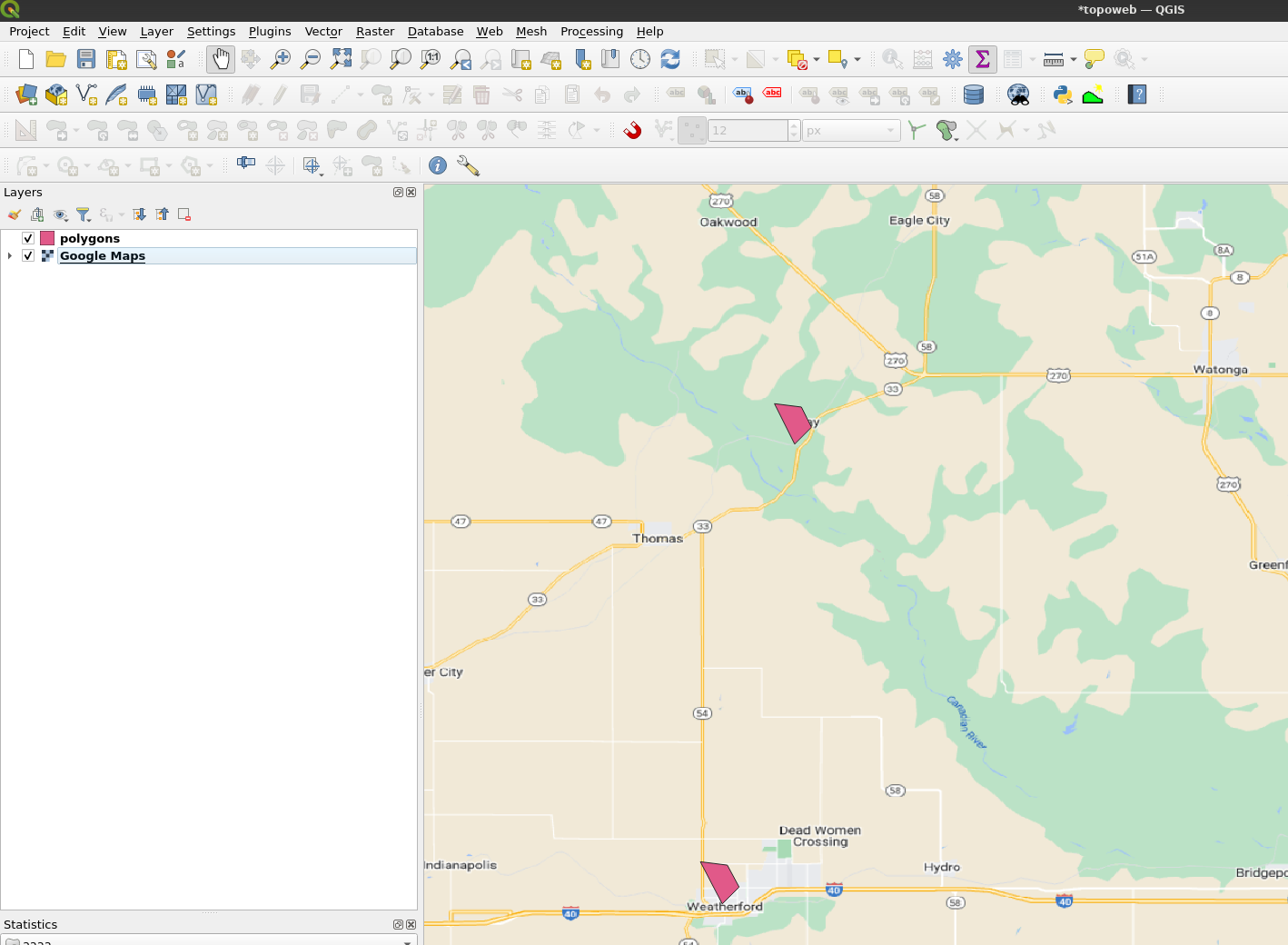The width and height of the screenshot is (1288, 945).
Task: Open the Statistics panel layer combo box
Action: click(209, 940)
